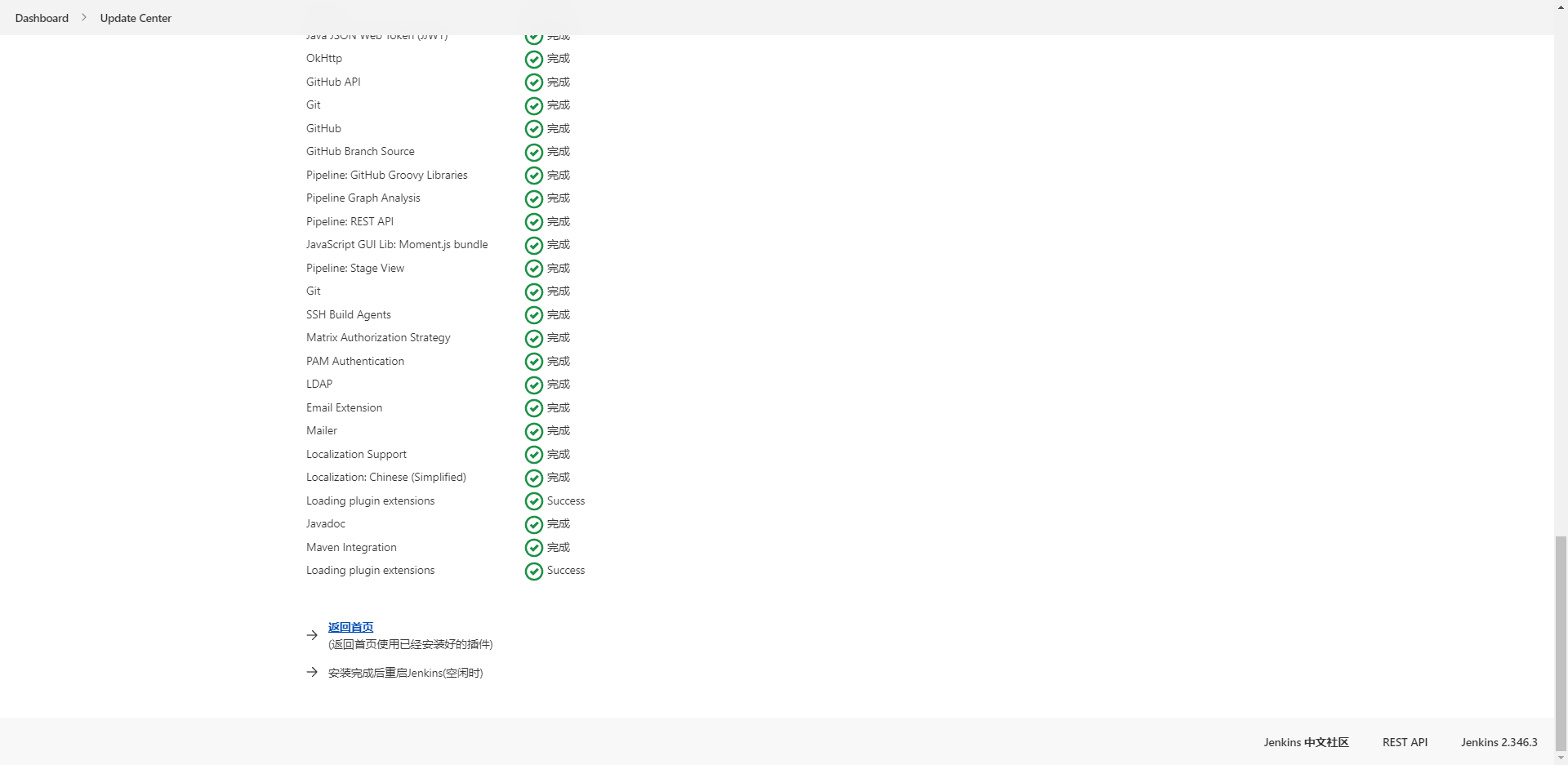
Task: Click the green check icon for OkHttp
Action: 534,60
